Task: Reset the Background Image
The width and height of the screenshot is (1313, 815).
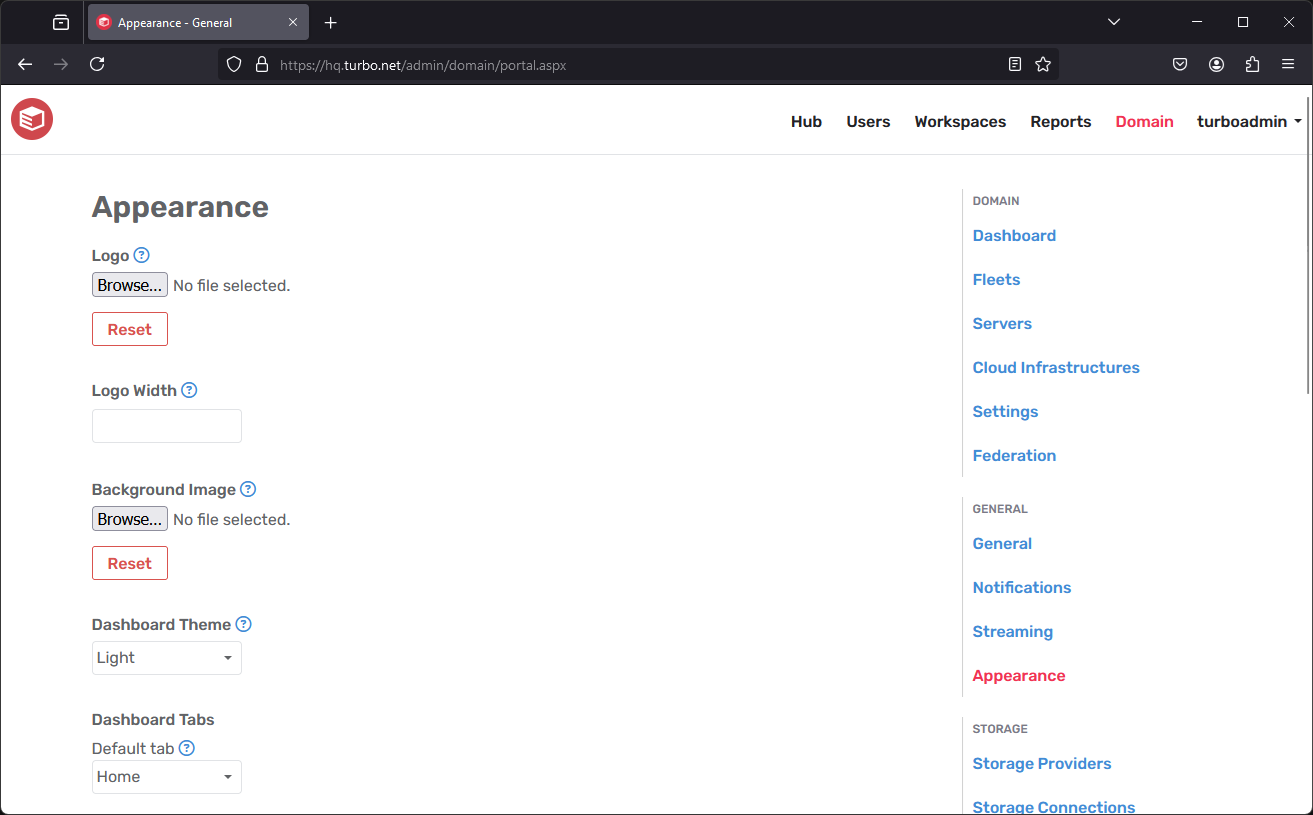Action: [129, 562]
